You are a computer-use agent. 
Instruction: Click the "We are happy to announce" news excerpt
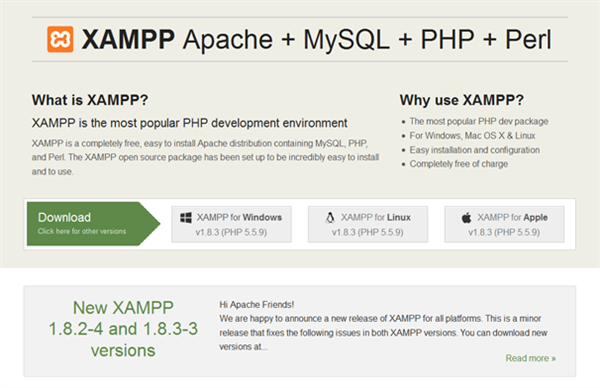(x=383, y=333)
